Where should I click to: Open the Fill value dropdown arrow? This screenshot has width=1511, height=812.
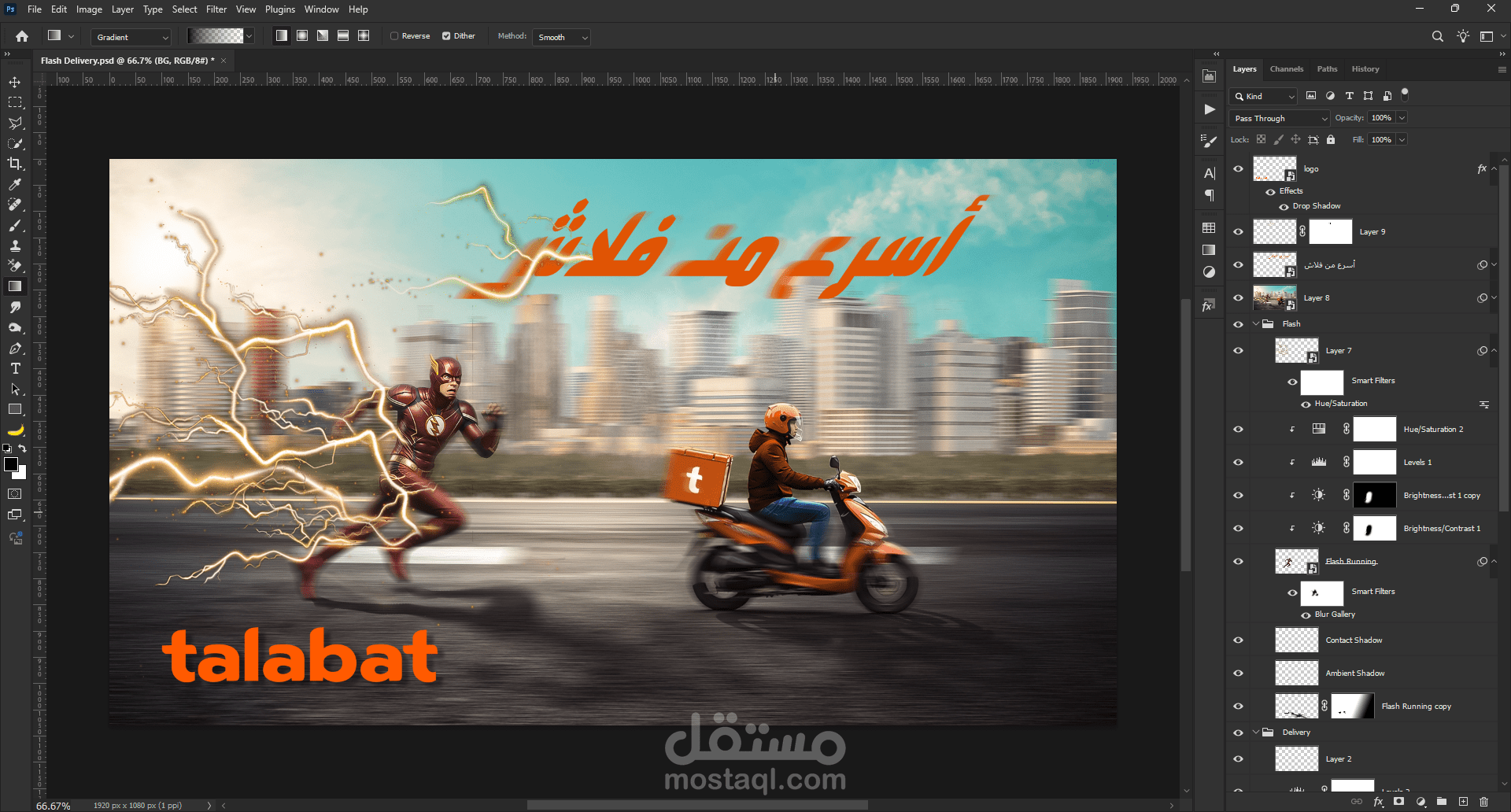point(1402,140)
